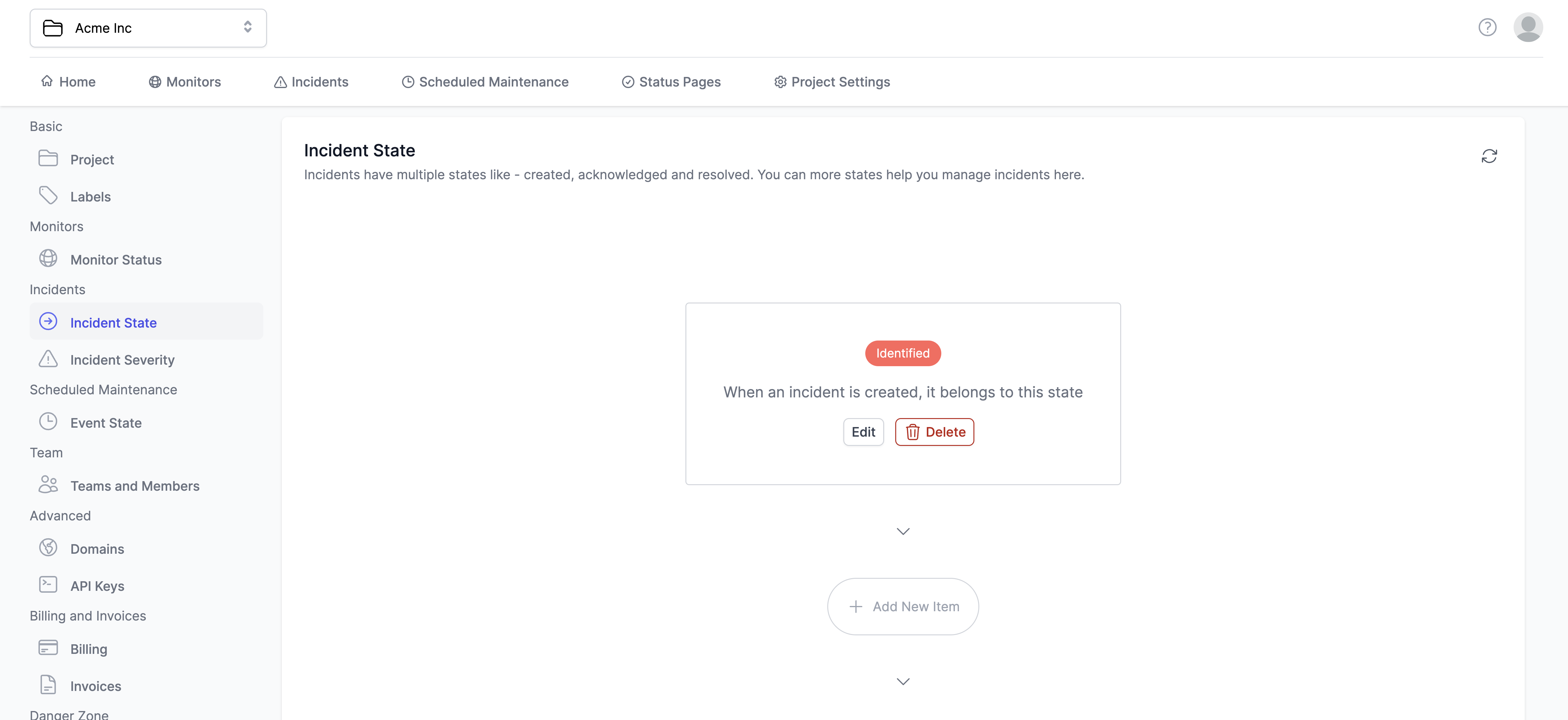This screenshot has width=1568, height=720.
Task: Click the up-down chevrons in project picker
Action: 248,27
